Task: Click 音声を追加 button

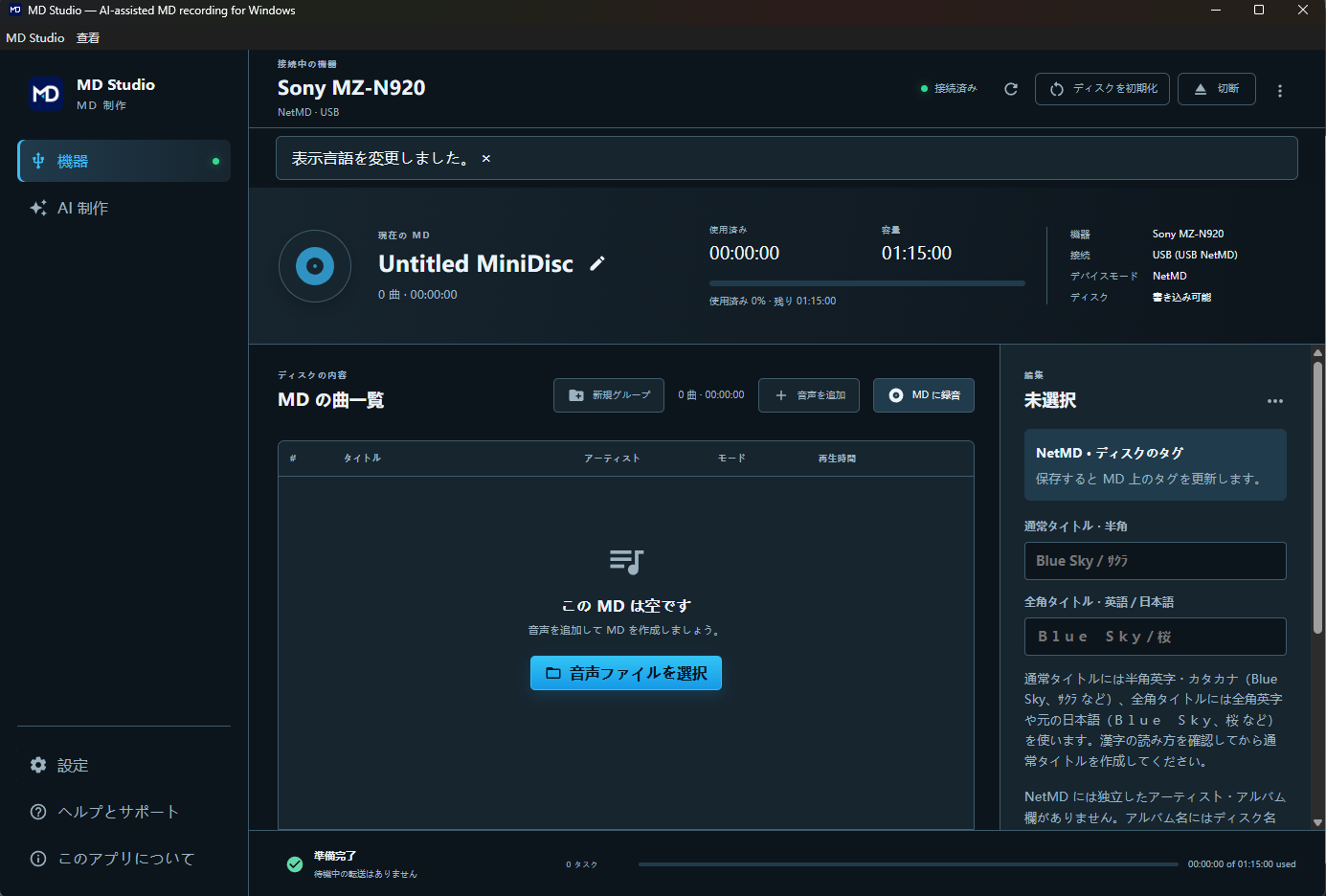Action: [809, 395]
